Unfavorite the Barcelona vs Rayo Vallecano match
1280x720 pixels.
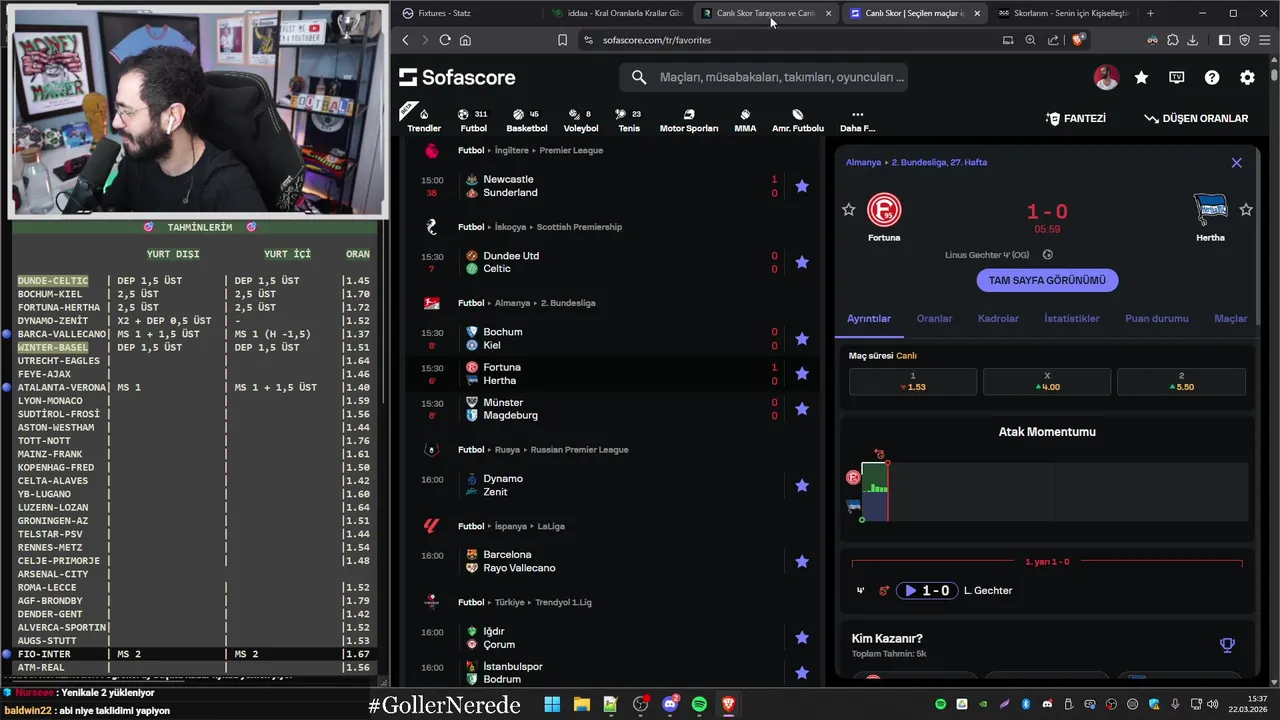tap(802, 561)
